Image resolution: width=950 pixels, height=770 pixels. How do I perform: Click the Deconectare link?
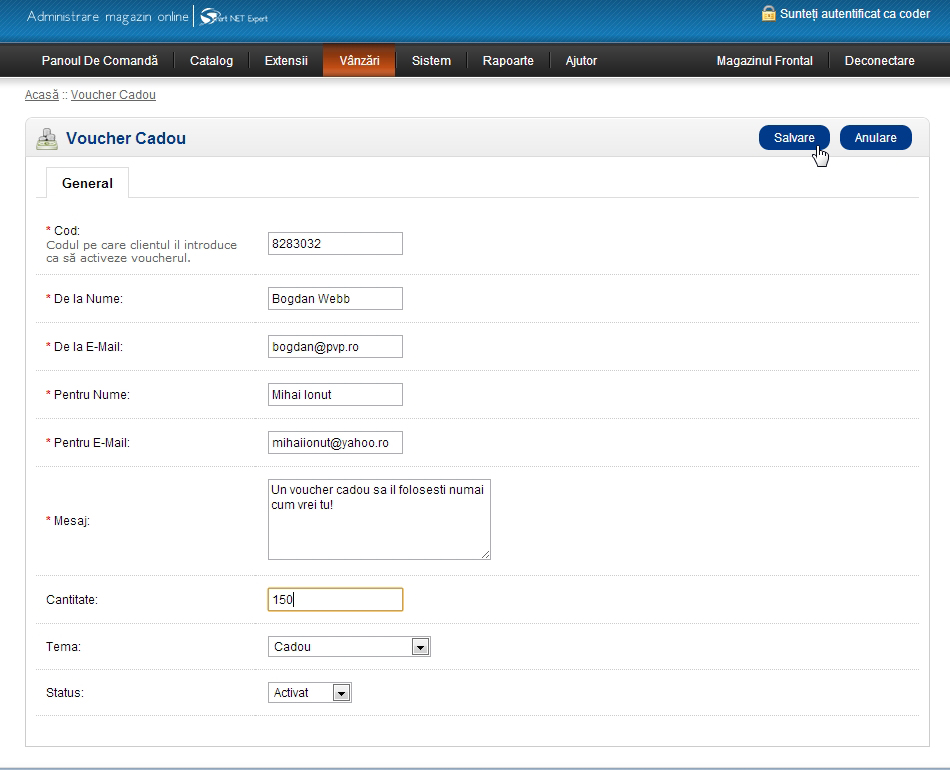pos(879,61)
